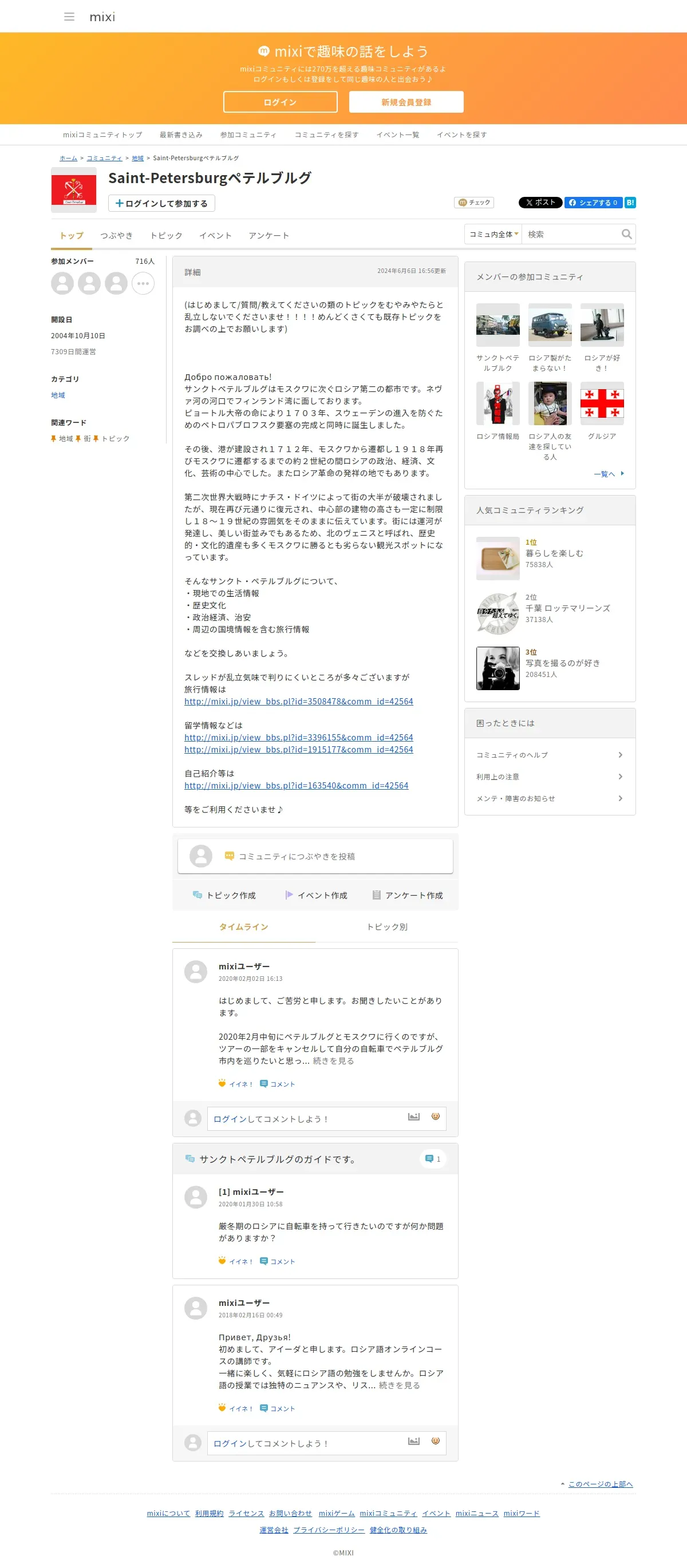Select the タイムライン tab
The image size is (687, 1568).
coord(244,927)
